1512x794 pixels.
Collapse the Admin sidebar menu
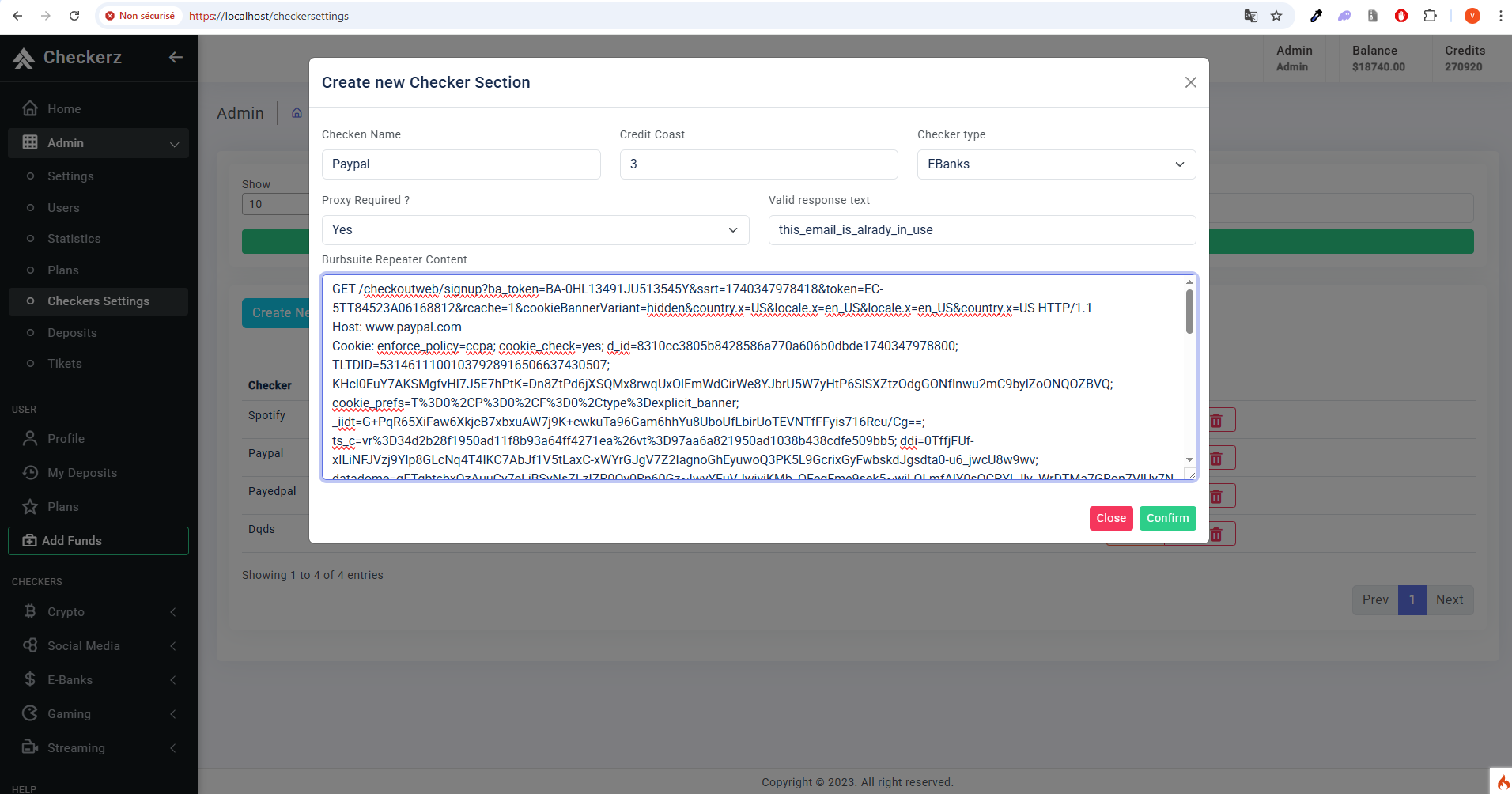click(x=98, y=143)
